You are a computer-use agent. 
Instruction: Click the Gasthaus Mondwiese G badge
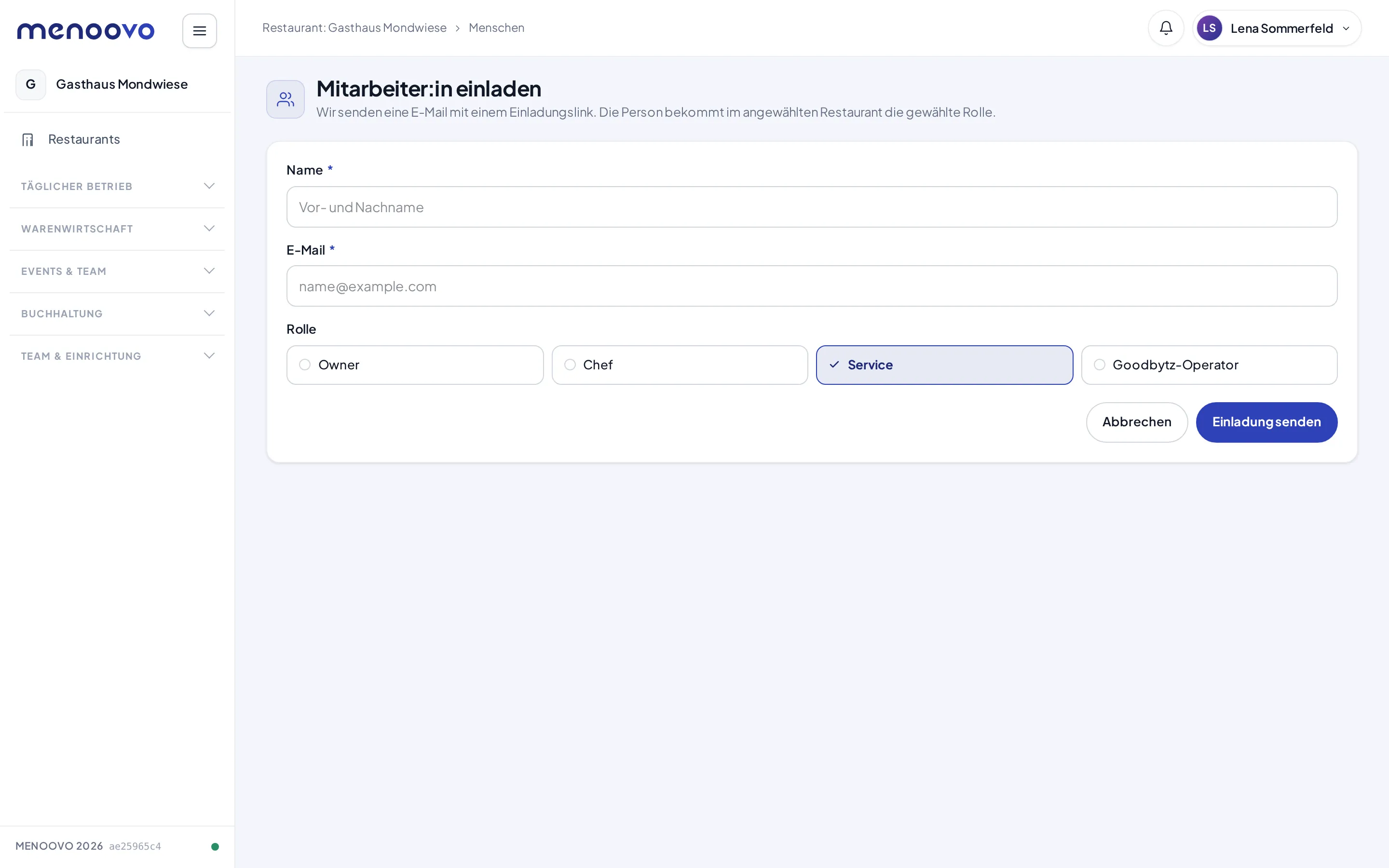point(31,84)
